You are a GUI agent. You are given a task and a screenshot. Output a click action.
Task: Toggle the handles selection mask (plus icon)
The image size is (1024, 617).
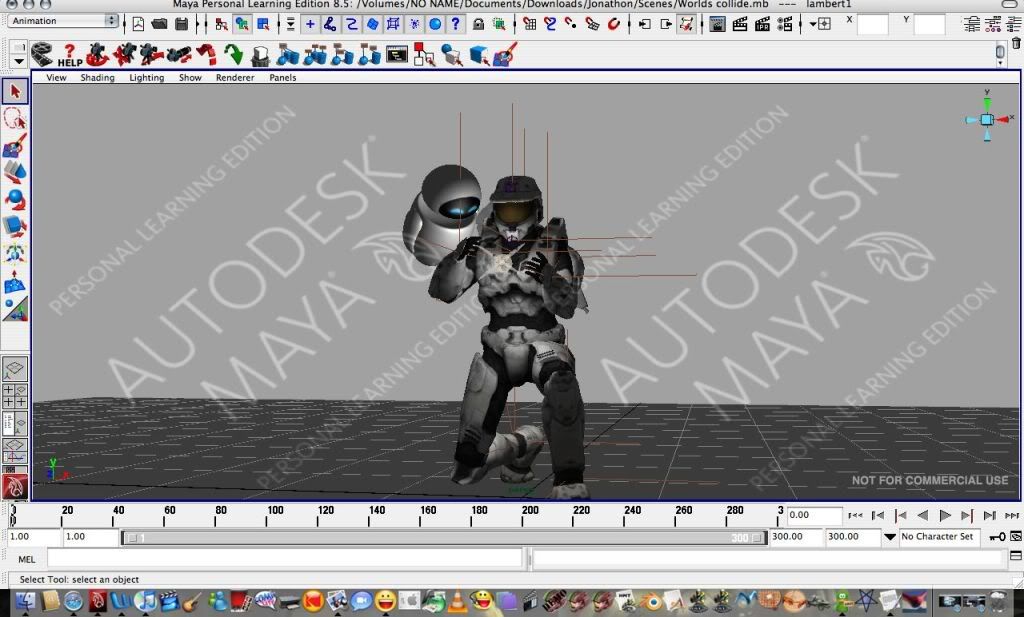coord(310,24)
